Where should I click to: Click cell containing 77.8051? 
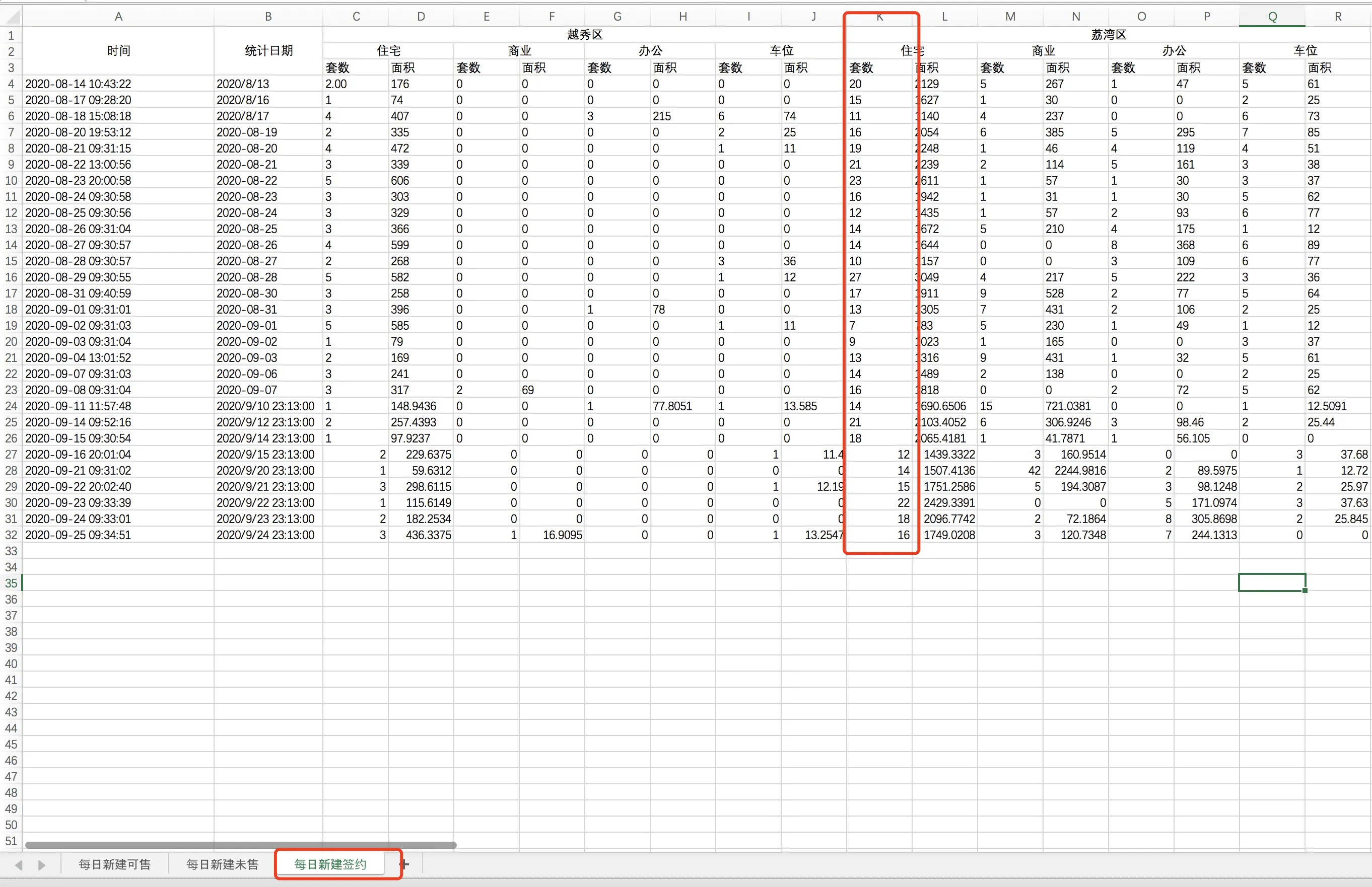(x=683, y=406)
